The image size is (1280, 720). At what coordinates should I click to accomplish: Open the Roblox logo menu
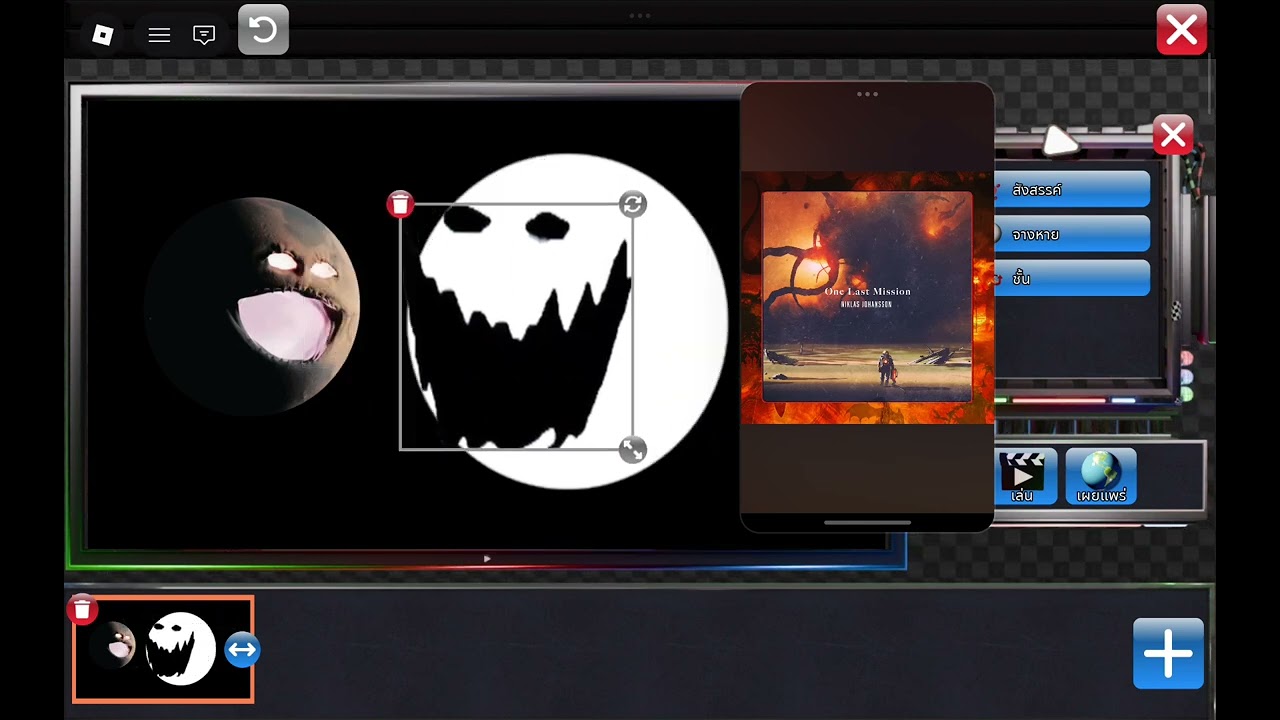[102, 35]
